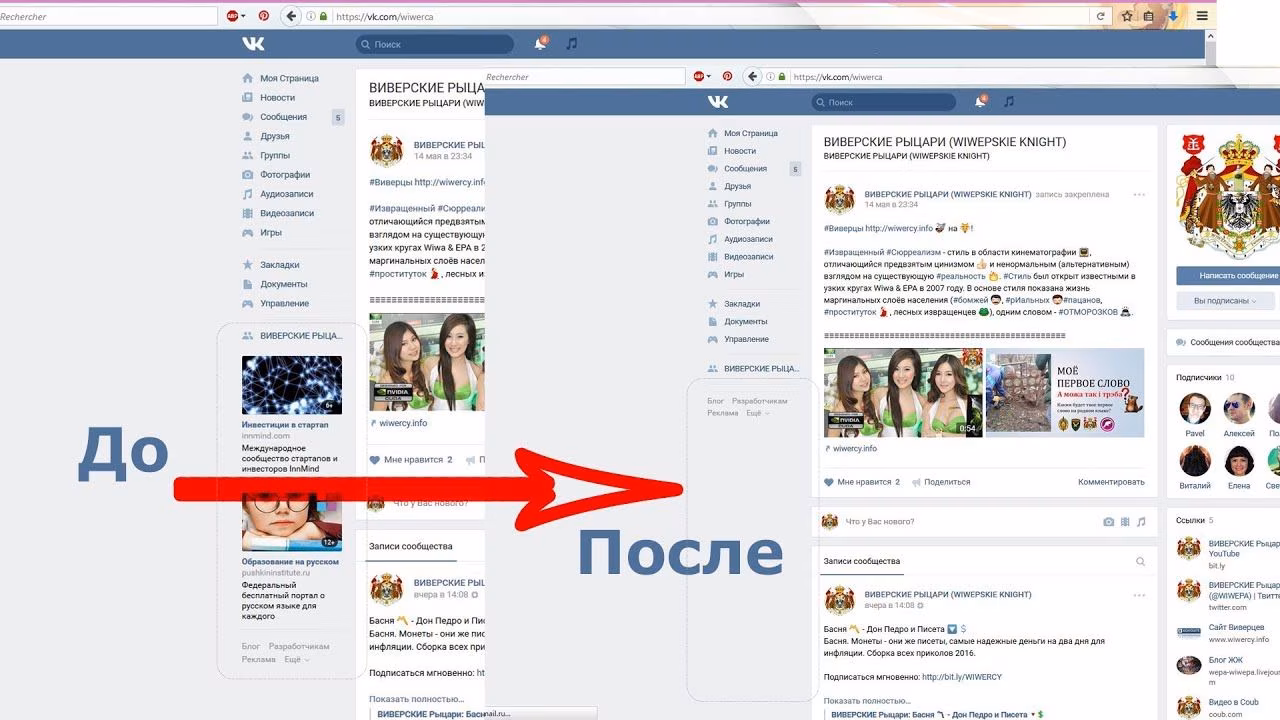Click the Написать сообщение button
Screen dimensions: 1280x720
(1227, 275)
